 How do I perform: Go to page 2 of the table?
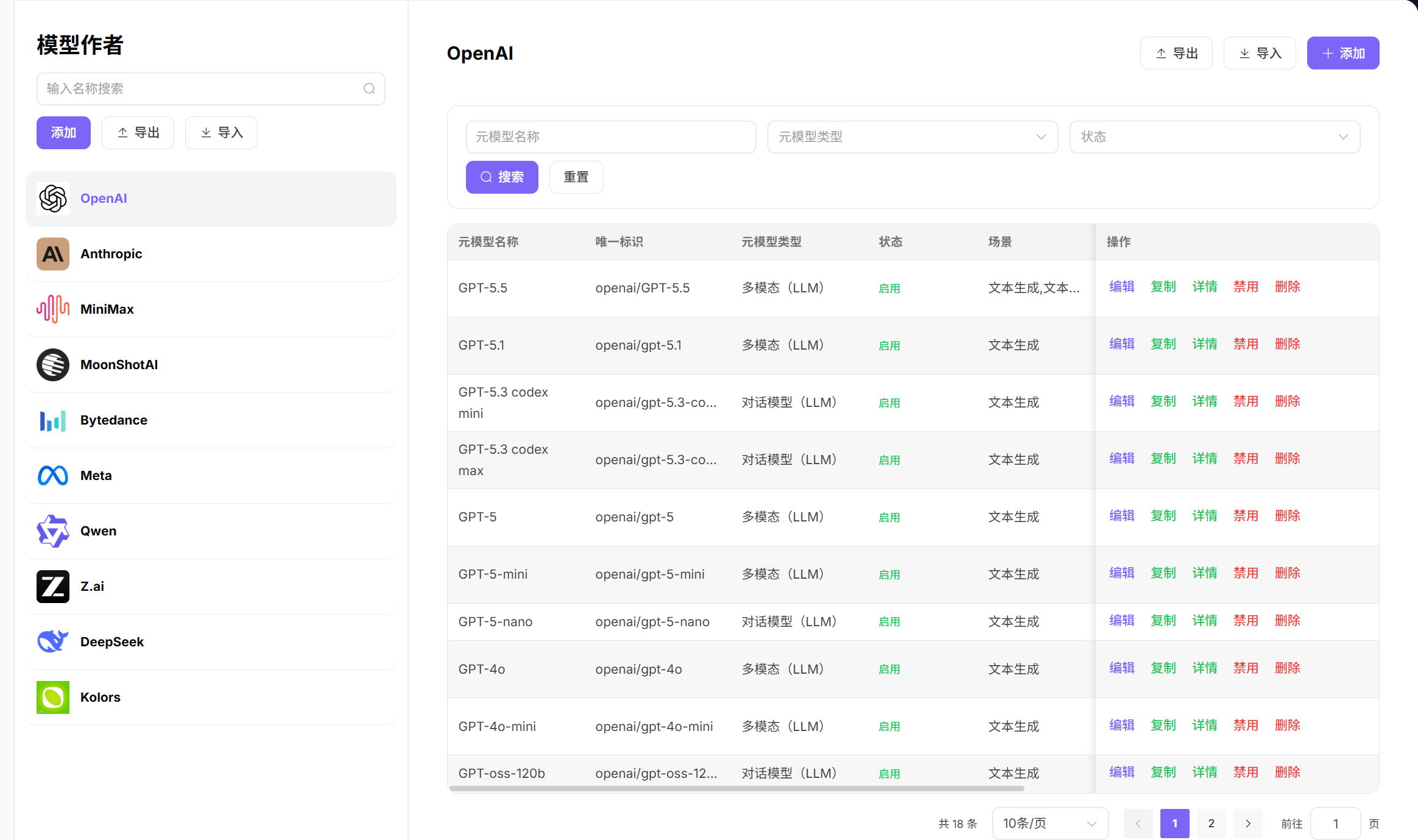click(1212, 824)
